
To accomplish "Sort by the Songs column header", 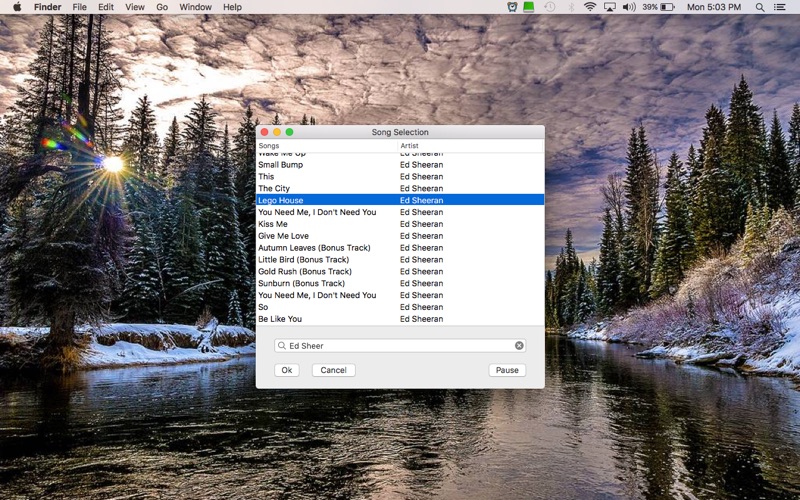I will tap(327, 146).
